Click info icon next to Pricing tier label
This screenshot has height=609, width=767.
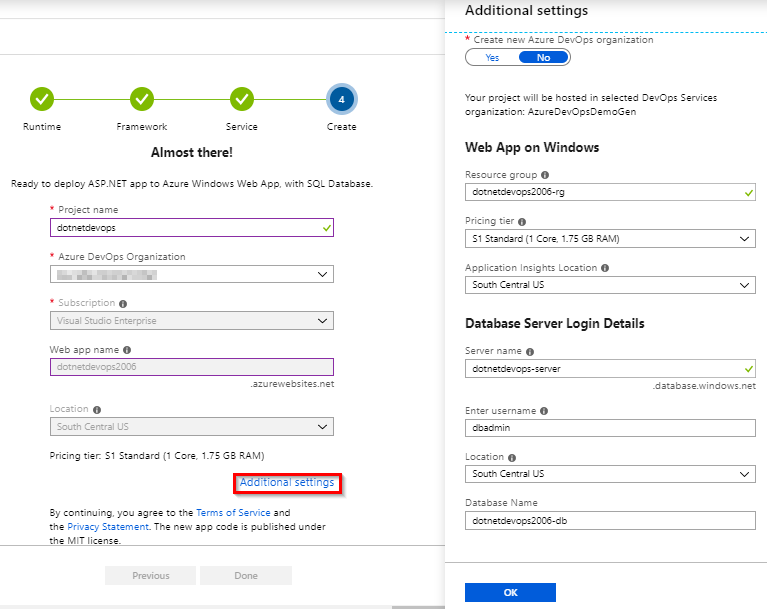(x=520, y=222)
